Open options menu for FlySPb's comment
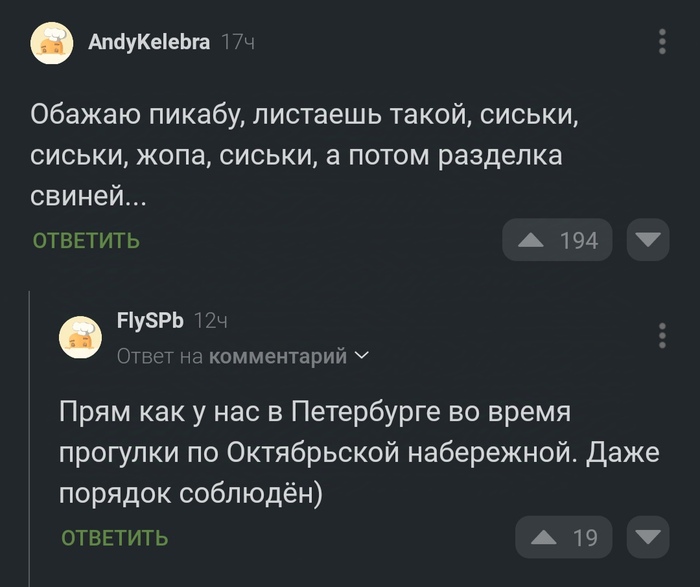The image size is (700, 587). pos(662,336)
